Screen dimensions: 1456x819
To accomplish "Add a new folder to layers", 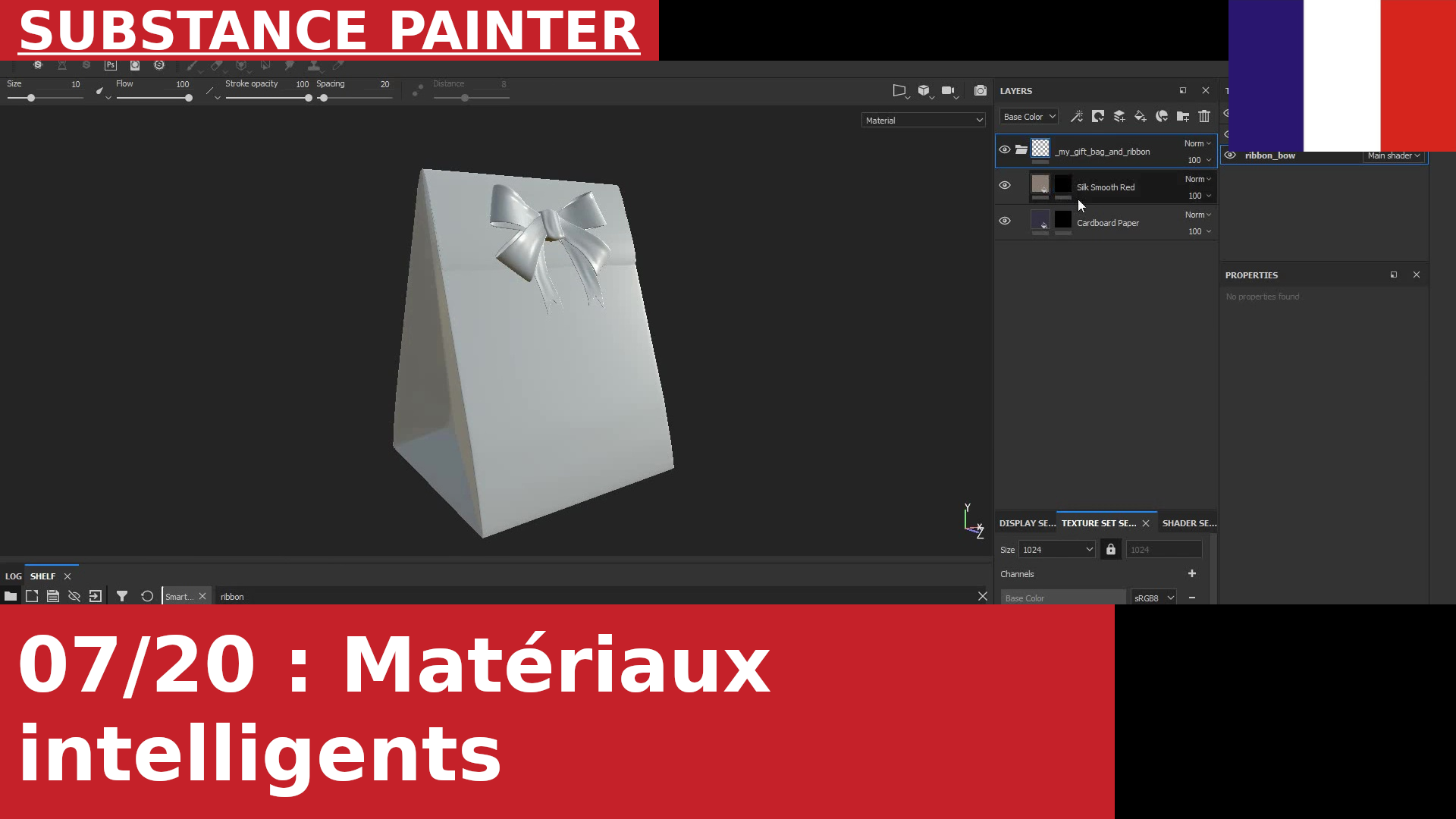I will pyautogui.click(x=1182, y=116).
